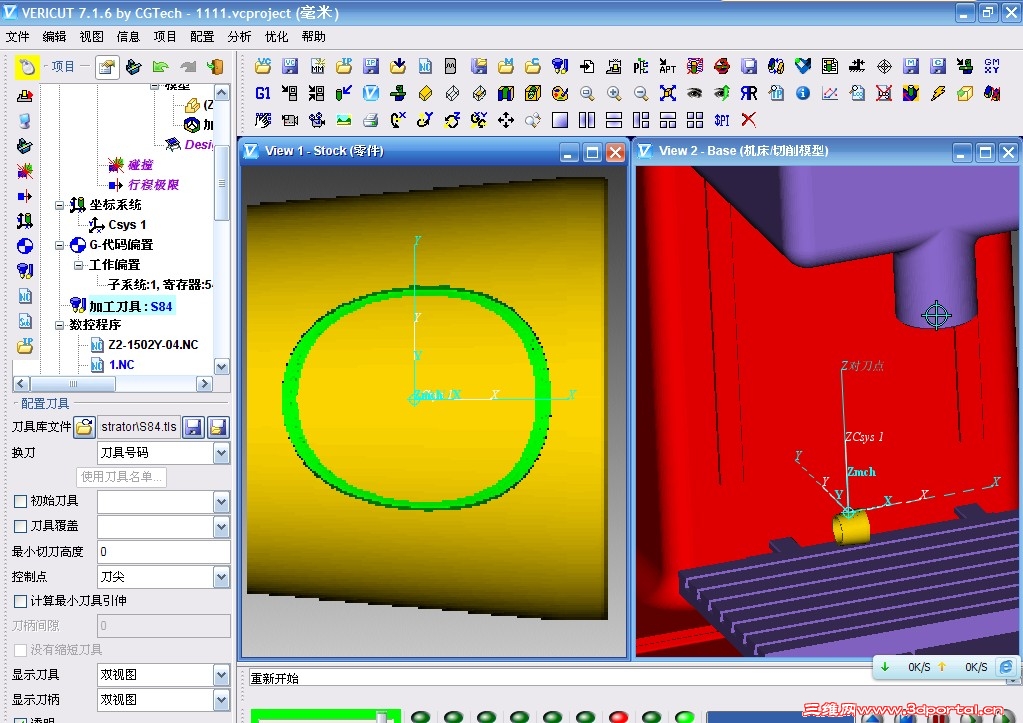The image size is (1023, 723).
Task: Check the 没有缩短刀具 checkbox
Action: coord(20,650)
